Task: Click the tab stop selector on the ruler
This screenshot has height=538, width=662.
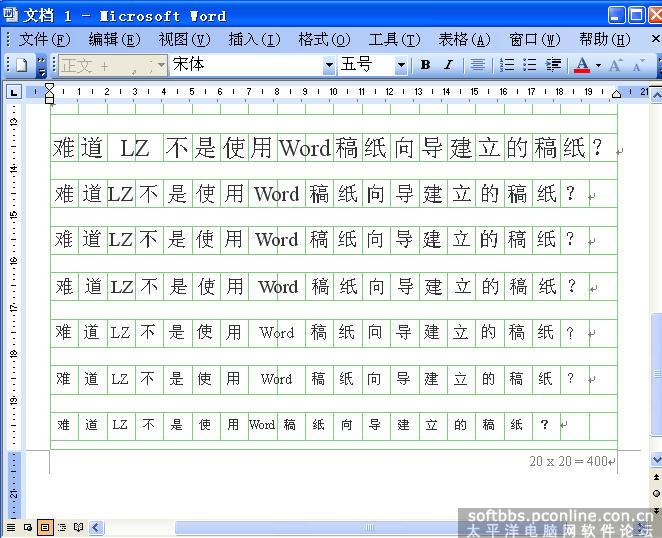Action: (14, 92)
